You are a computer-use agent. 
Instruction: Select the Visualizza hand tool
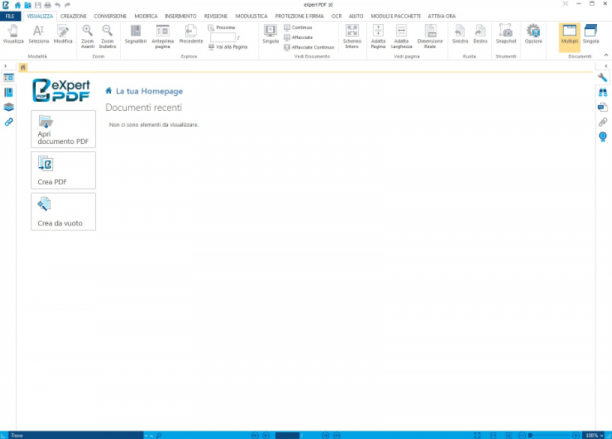[x=13, y=34]
